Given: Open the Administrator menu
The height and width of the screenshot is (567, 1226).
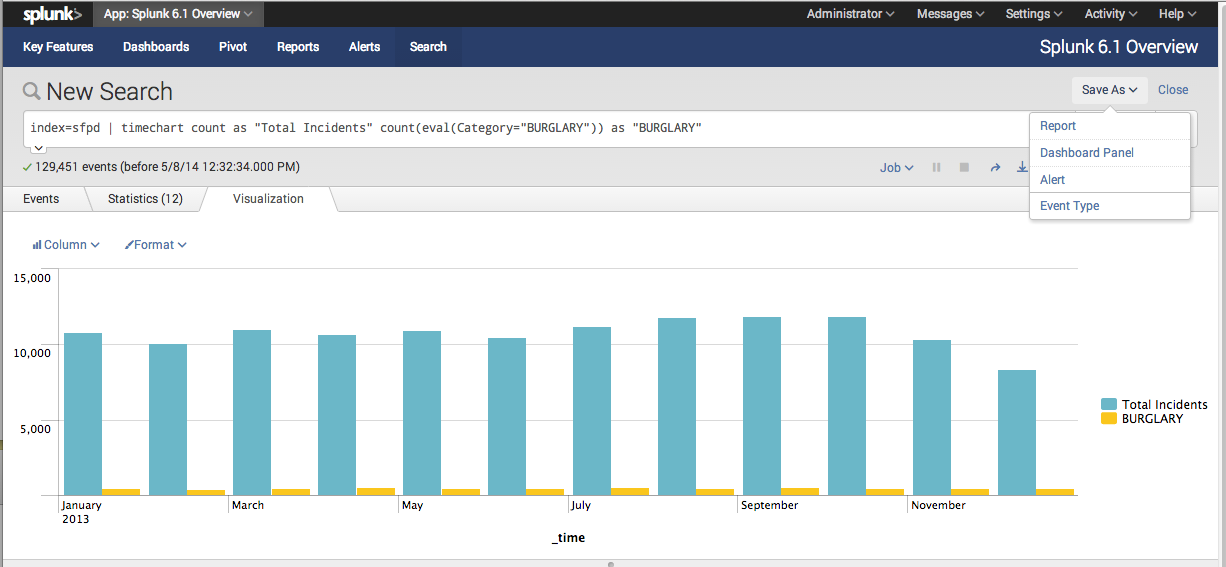Looking at the screenshot, I should tap(850, 14).
